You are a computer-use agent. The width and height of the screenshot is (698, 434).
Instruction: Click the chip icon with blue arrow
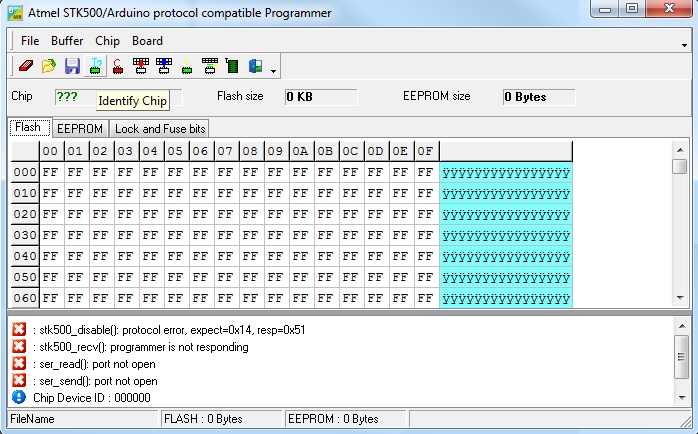(163, 66)
